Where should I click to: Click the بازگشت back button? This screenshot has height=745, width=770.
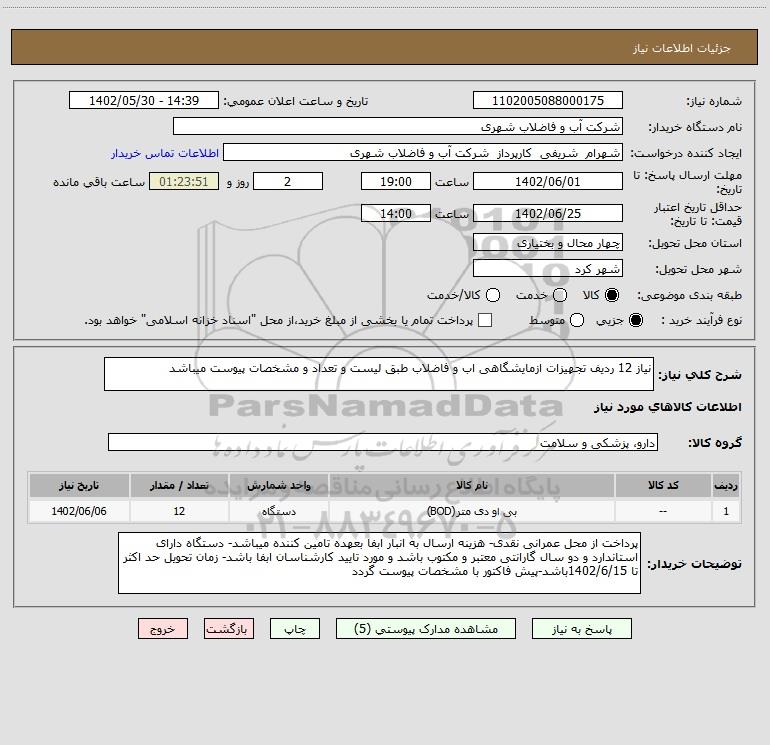click(229, 629)
